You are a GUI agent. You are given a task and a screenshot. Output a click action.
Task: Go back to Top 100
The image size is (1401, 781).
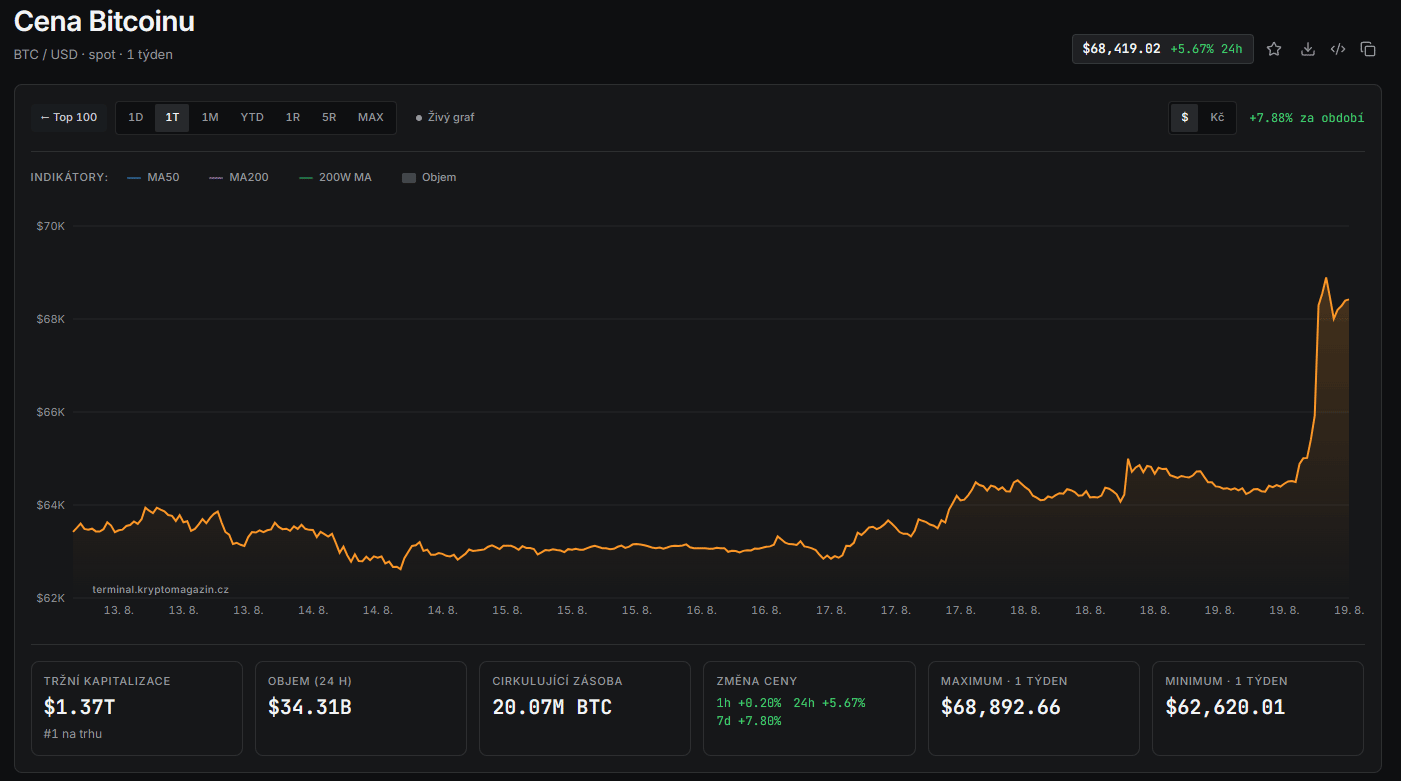click(x=69, y=117)
